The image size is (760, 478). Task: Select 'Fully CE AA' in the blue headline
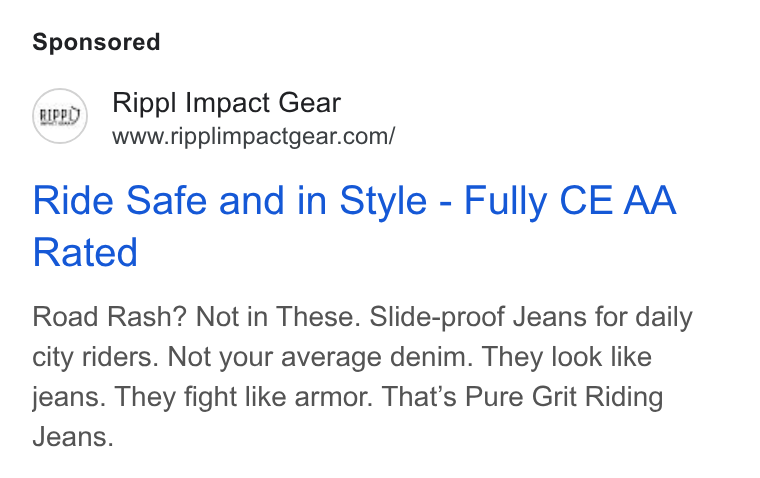[x=570, y=201]
